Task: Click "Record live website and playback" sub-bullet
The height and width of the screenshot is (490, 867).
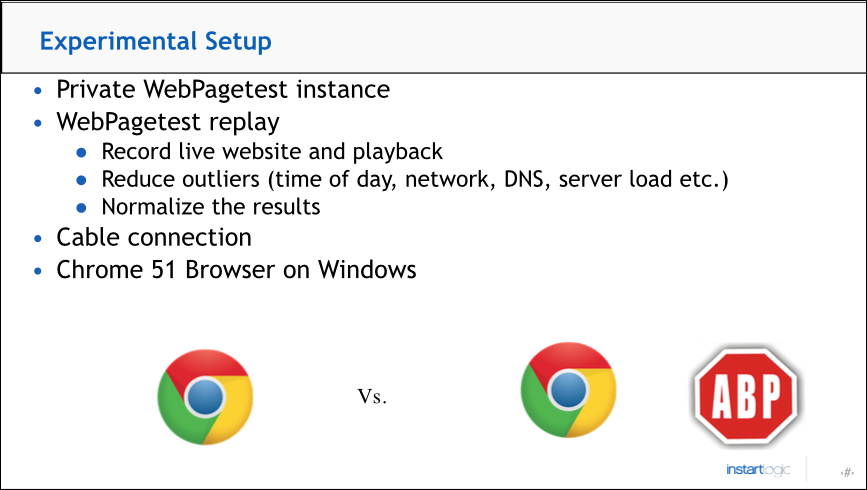Action: [272, 152]
